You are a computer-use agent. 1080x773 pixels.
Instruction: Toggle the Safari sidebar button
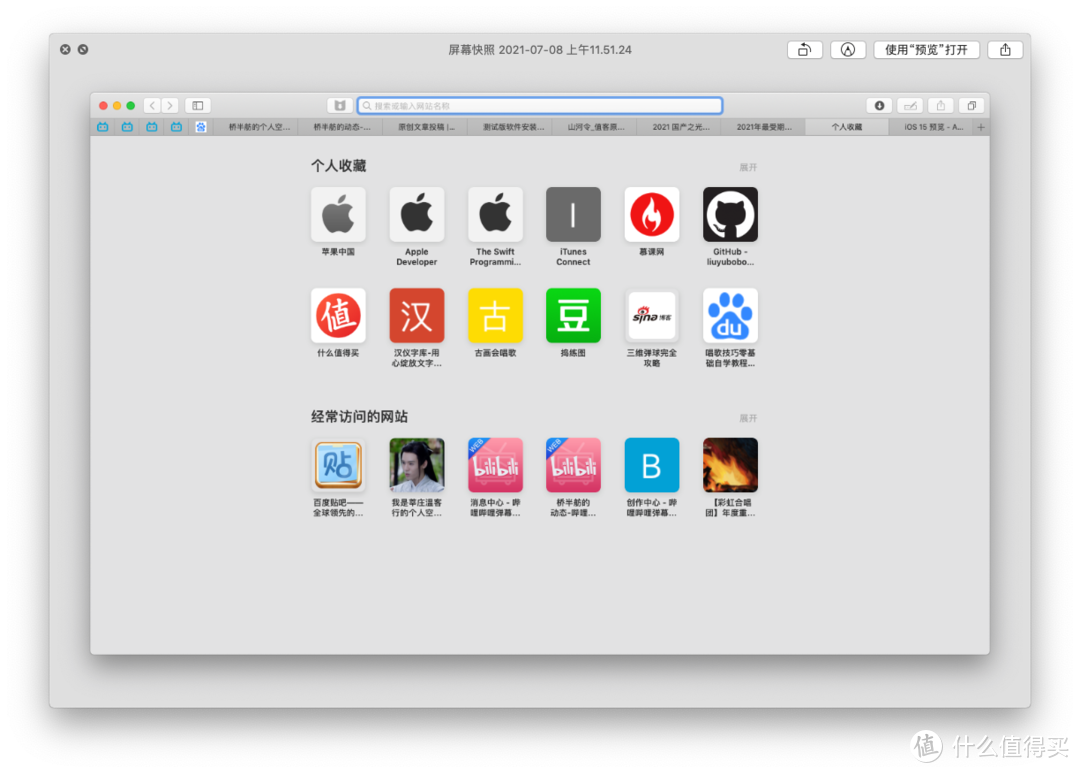point(198,105)
